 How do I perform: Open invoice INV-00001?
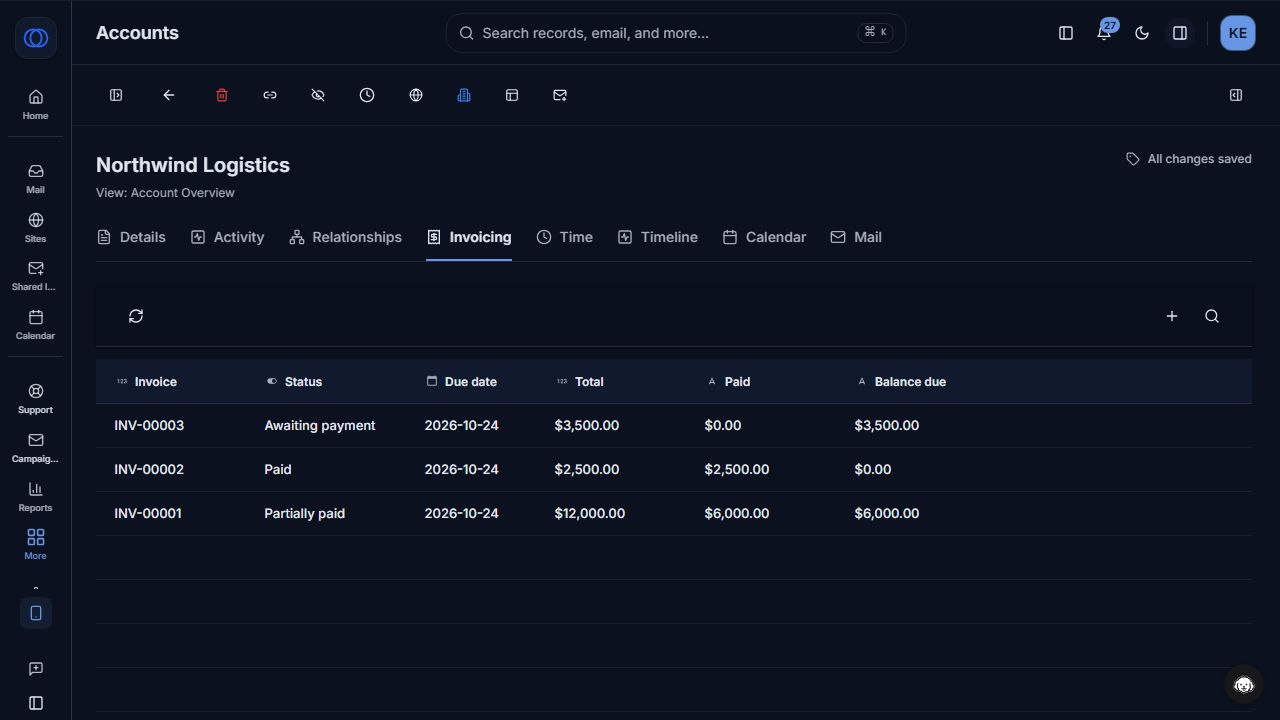click(x=148, y=513)
